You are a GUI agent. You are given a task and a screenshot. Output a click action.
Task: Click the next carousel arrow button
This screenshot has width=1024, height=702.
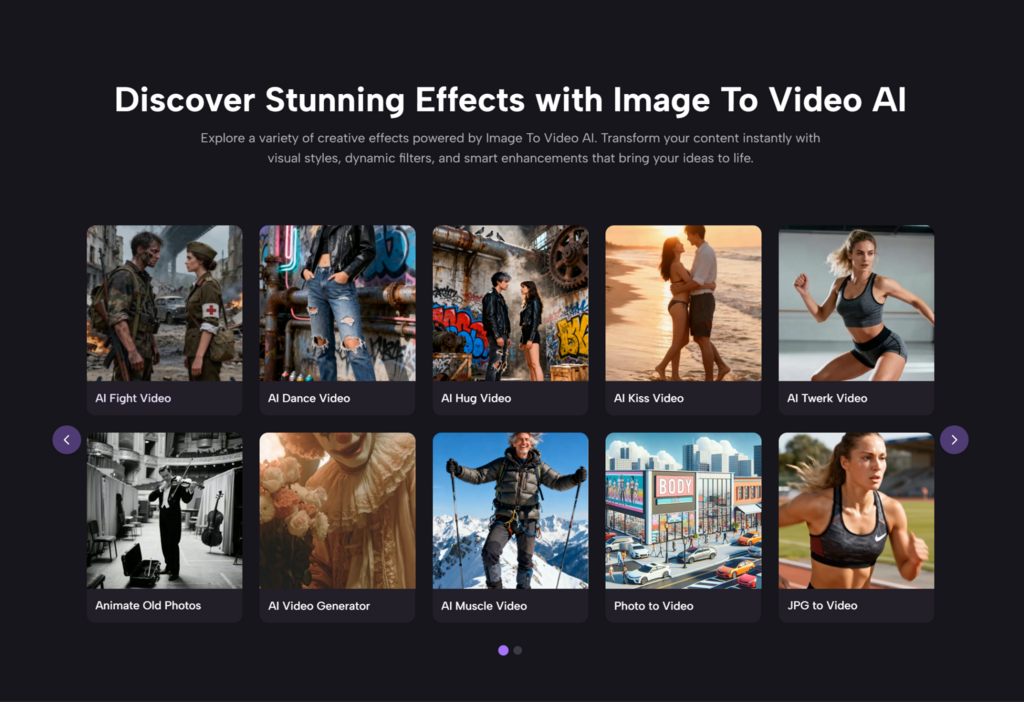coord(954,440)
